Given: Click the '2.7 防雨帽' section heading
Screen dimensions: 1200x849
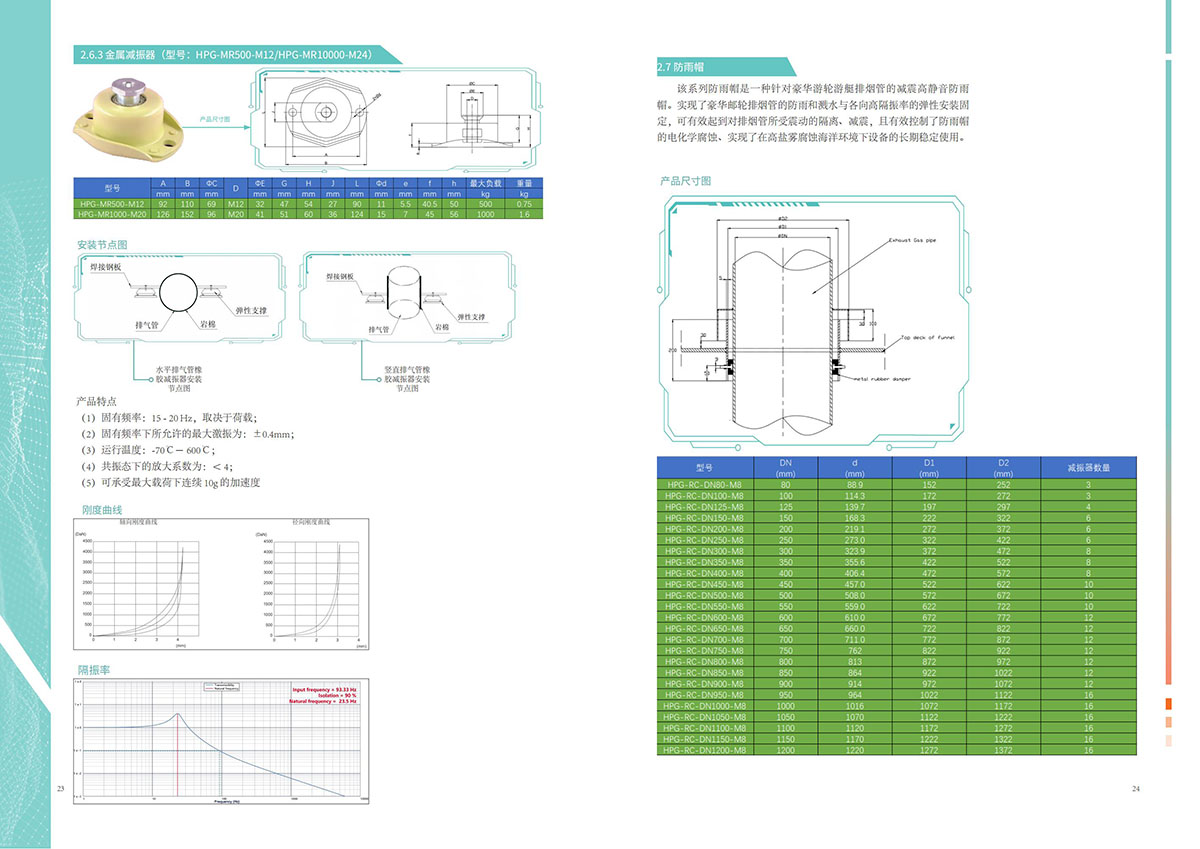Looking at the screenshot, I should tap(680, 68).
